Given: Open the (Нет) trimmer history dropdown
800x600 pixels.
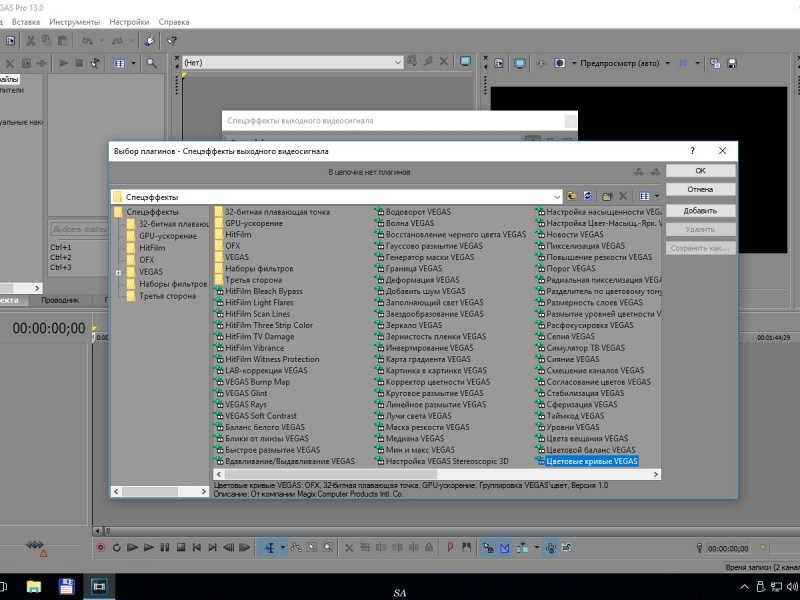Looking at the screenshot, I should [x=397, y=62].
